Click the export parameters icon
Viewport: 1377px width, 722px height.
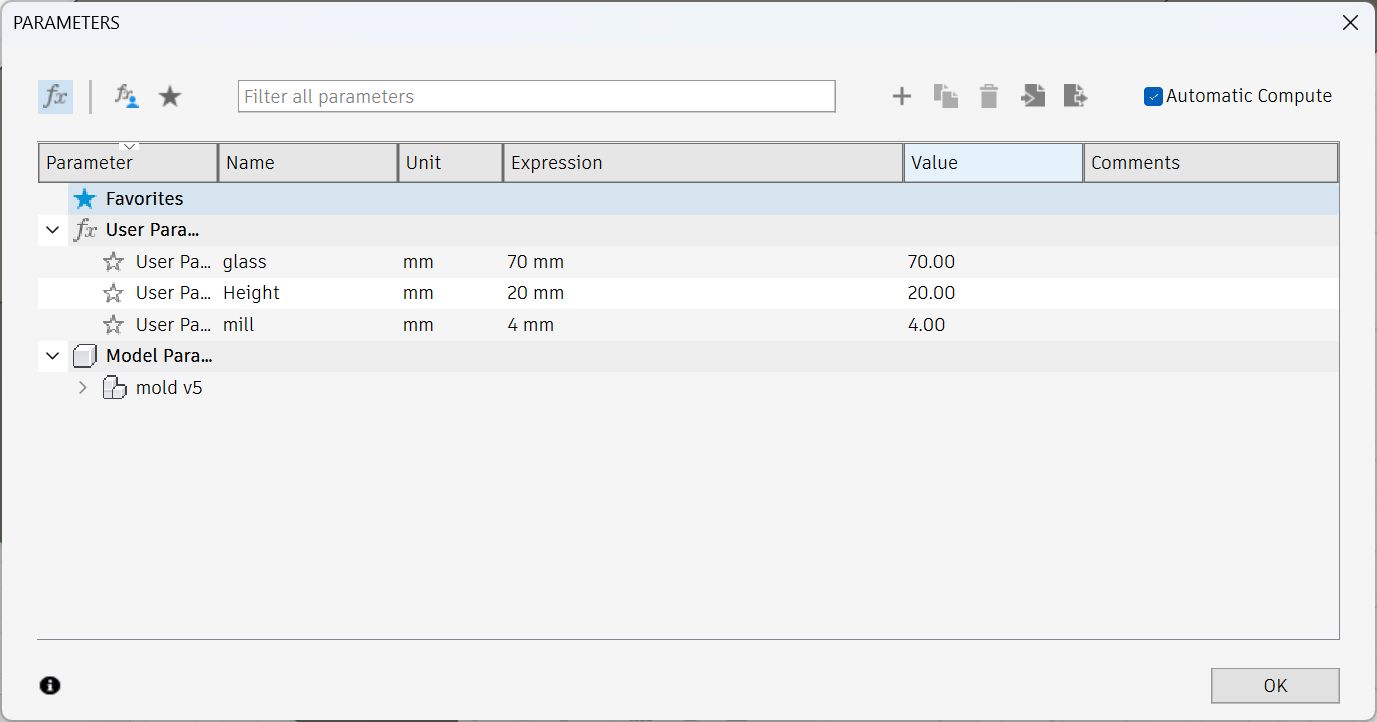pos(1076,96)
